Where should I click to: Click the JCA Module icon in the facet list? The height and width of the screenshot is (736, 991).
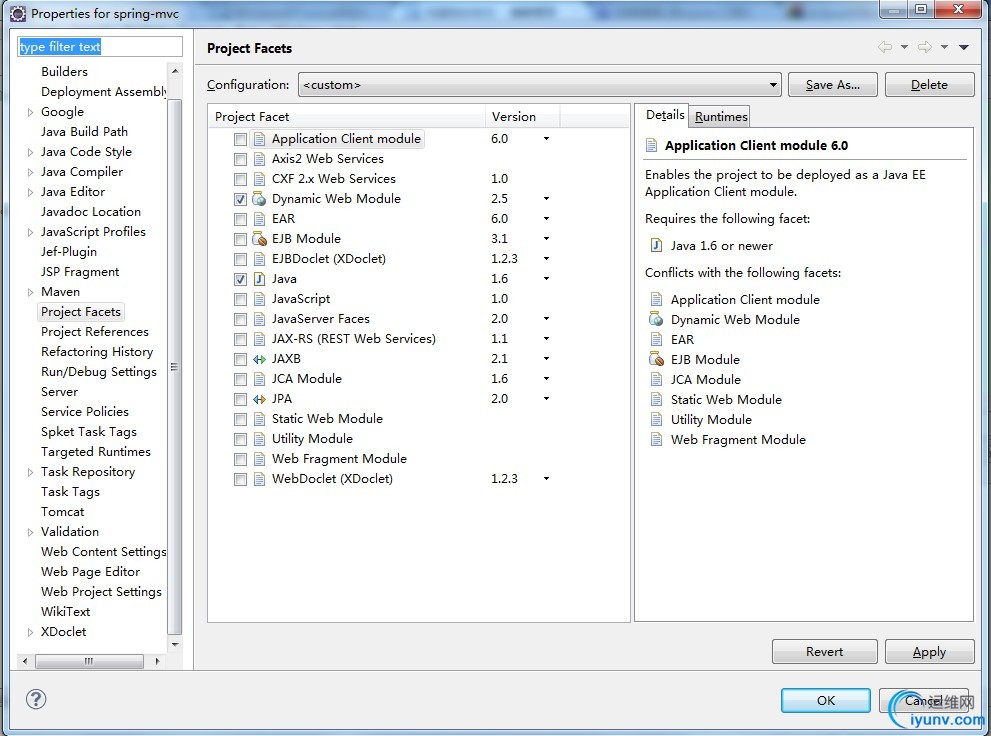(259, 379)
